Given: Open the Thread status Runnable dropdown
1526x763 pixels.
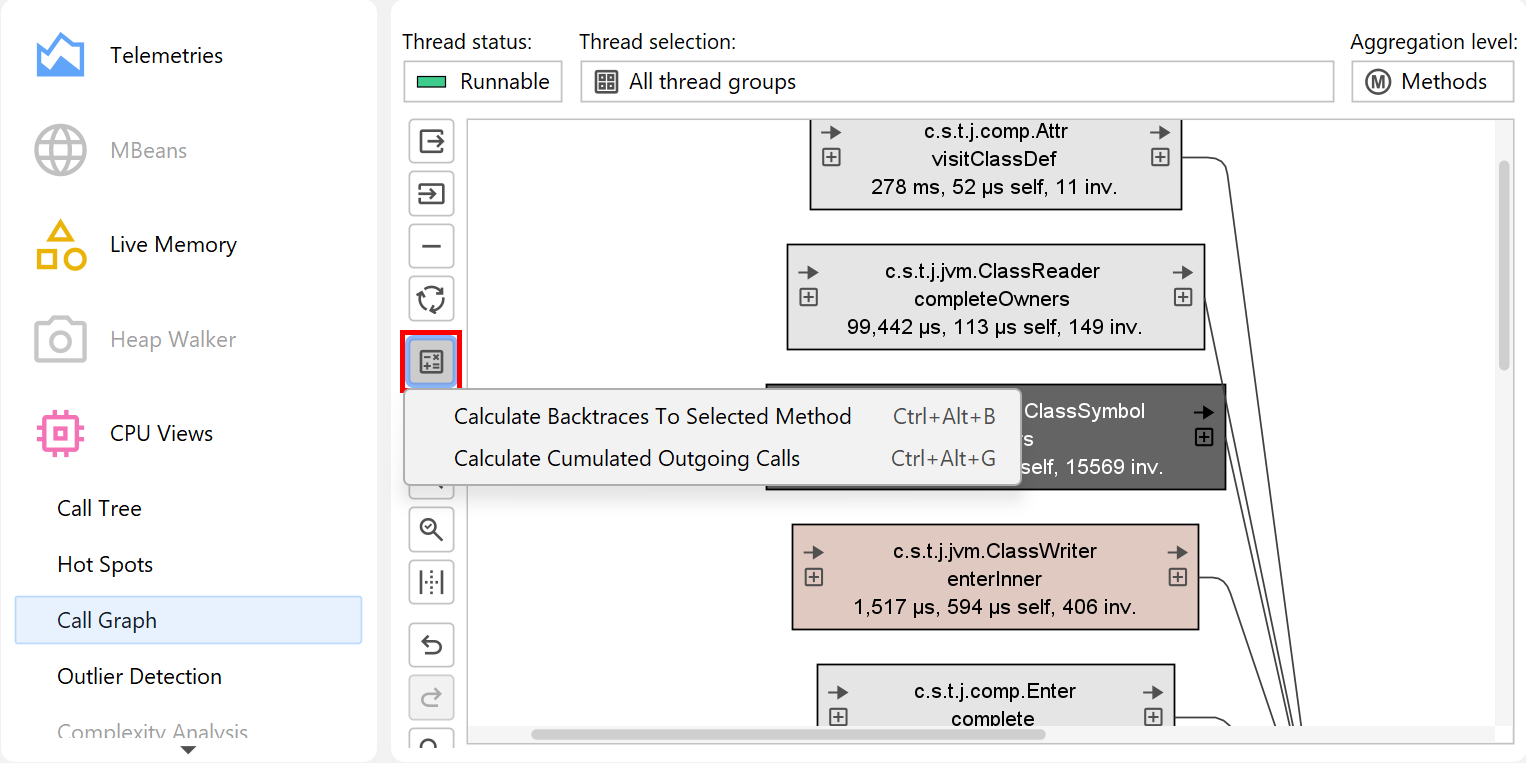Looking at the screenshot, I should pyautogui.click(x=483, y=82).
